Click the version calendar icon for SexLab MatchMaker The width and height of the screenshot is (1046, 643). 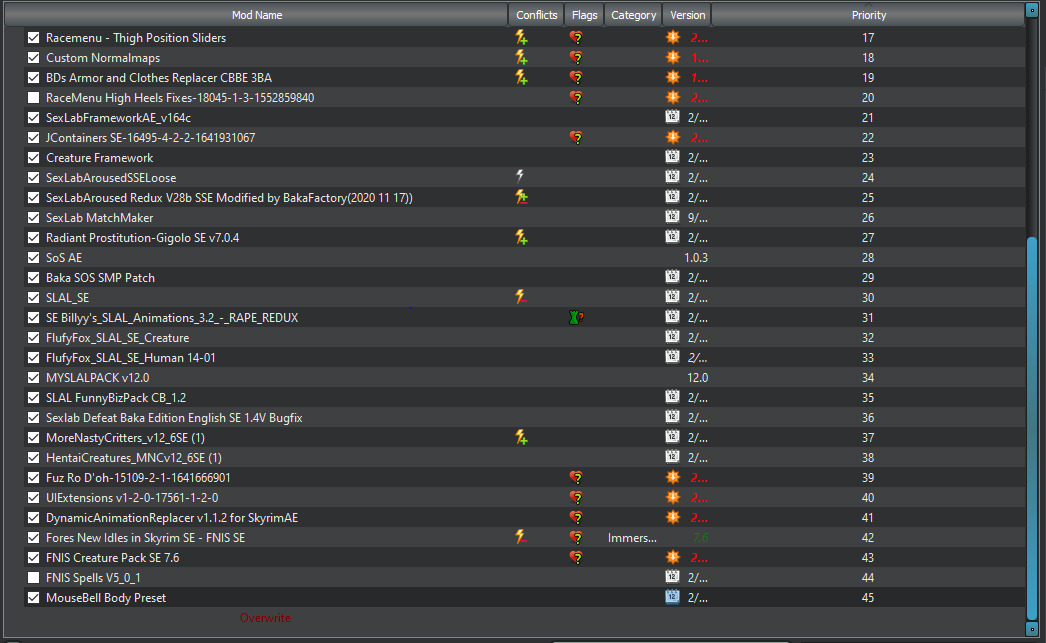point(672,217)
